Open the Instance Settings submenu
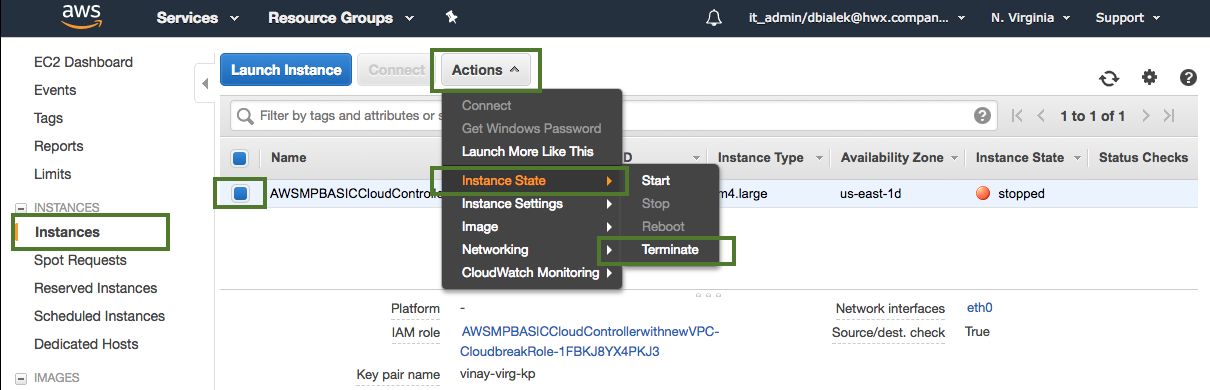1210x390 pixels. tap(532, 204)
